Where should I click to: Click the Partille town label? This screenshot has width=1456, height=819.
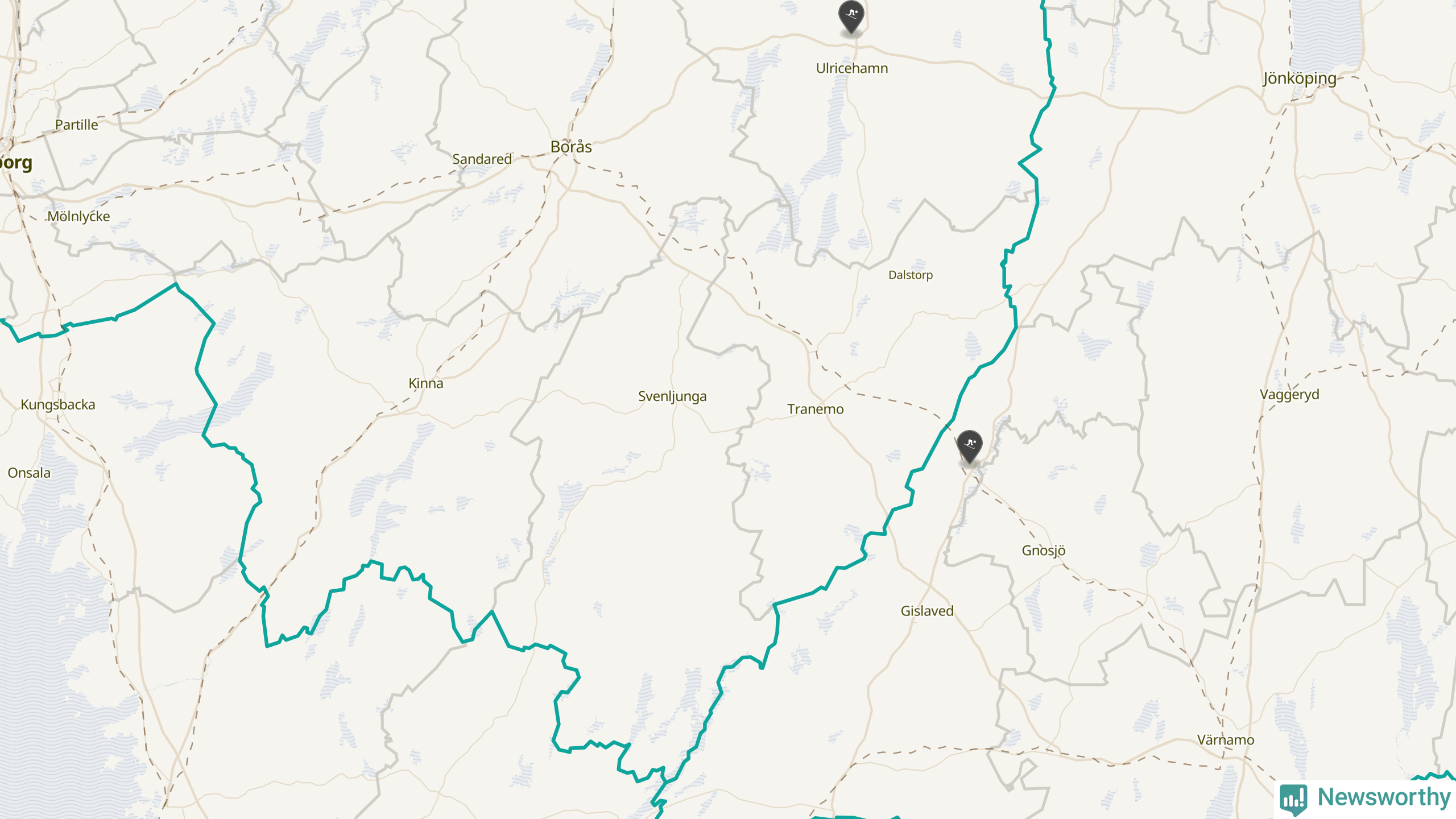77,125
